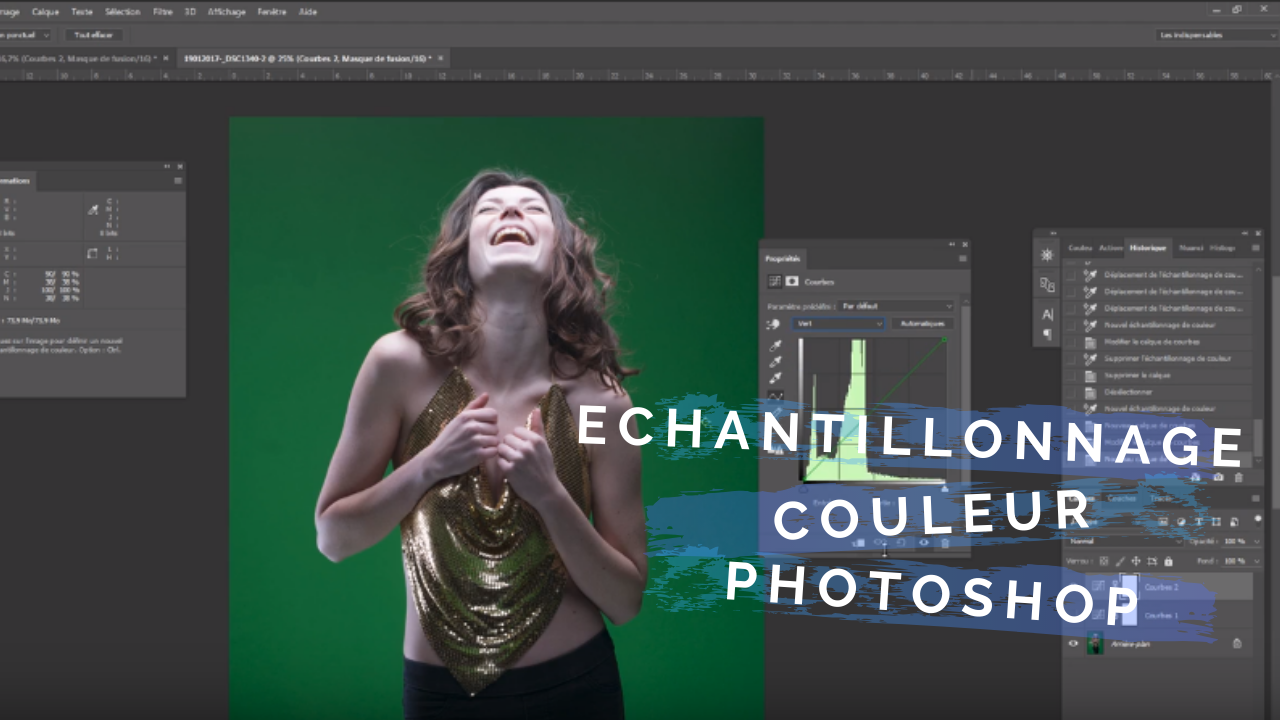Screen dimensions: 1280x720
Task: Toggle history source box beside Supprimer le calque
Action: pos(1072,376)
